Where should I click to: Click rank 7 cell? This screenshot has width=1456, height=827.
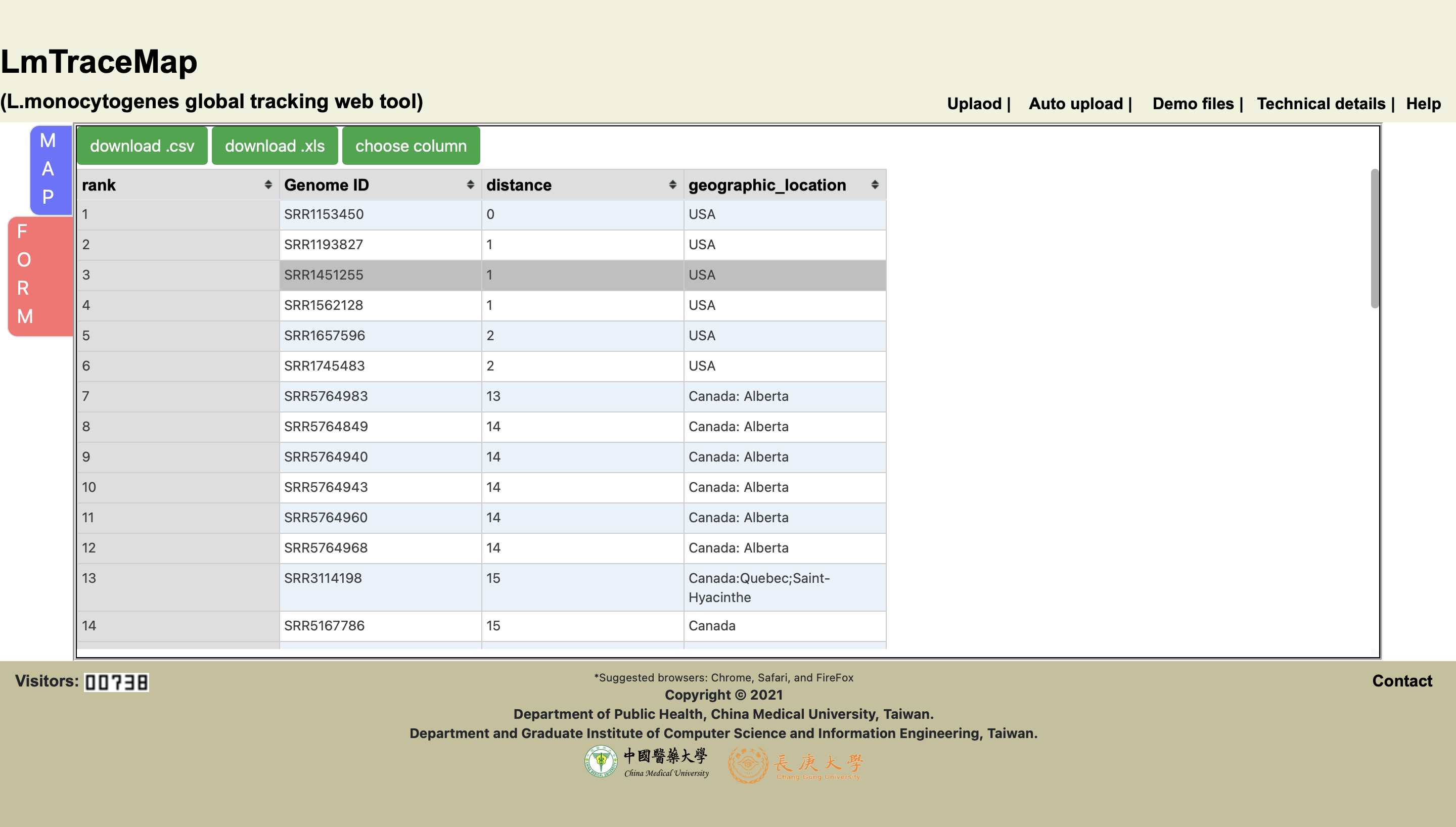(x=178, y=396)
